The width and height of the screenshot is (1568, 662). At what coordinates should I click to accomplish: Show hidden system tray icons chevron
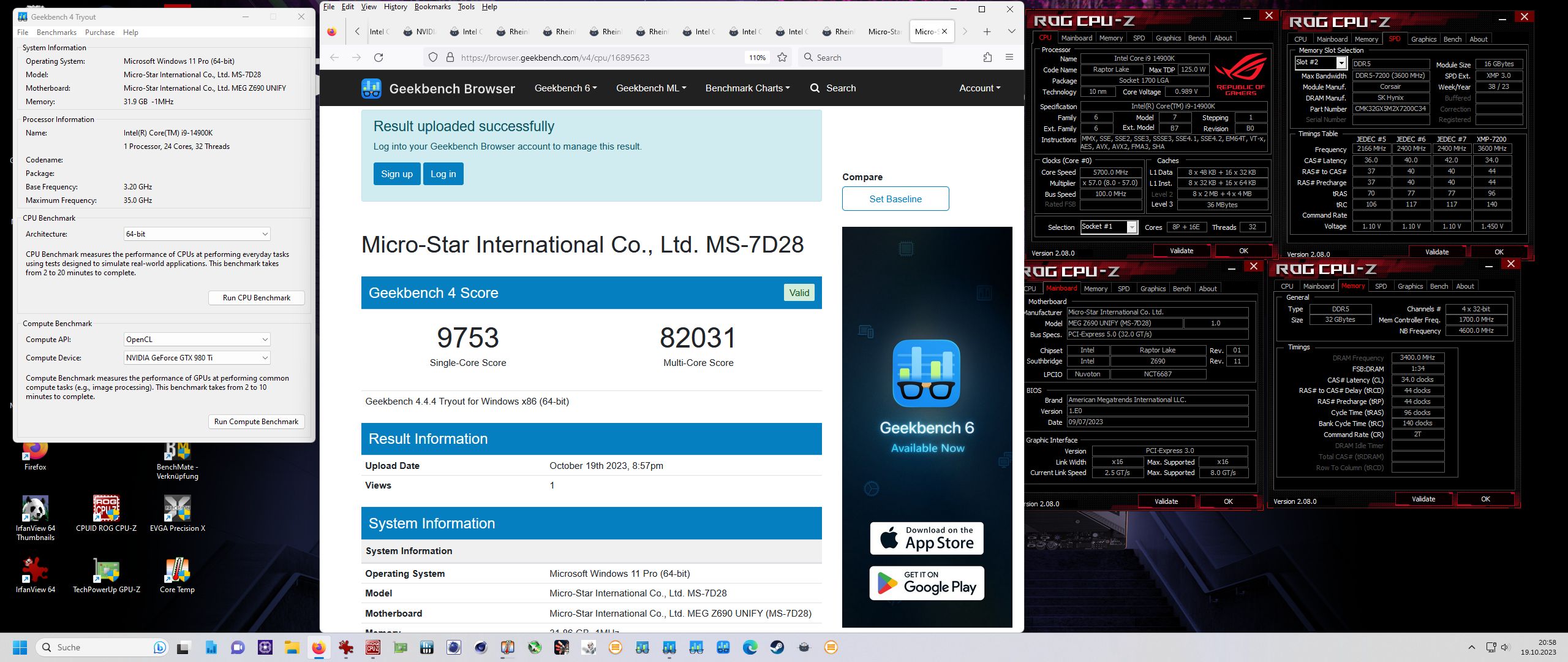tap(1472, 647)
